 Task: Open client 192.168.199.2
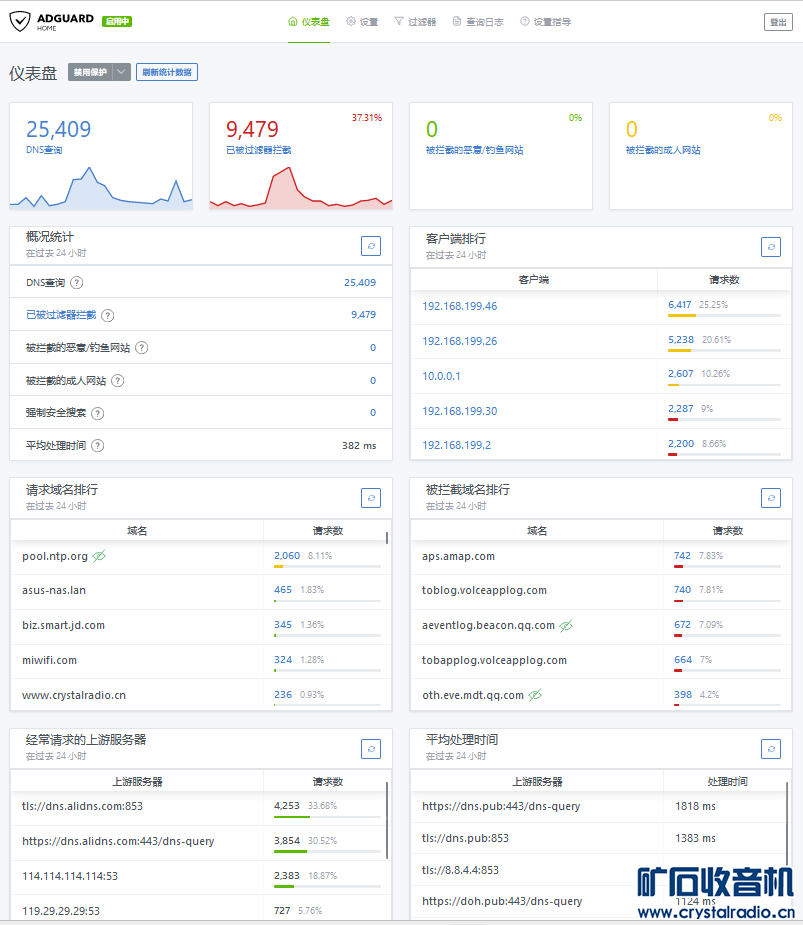pyautogui.click(x=457, y=445)
